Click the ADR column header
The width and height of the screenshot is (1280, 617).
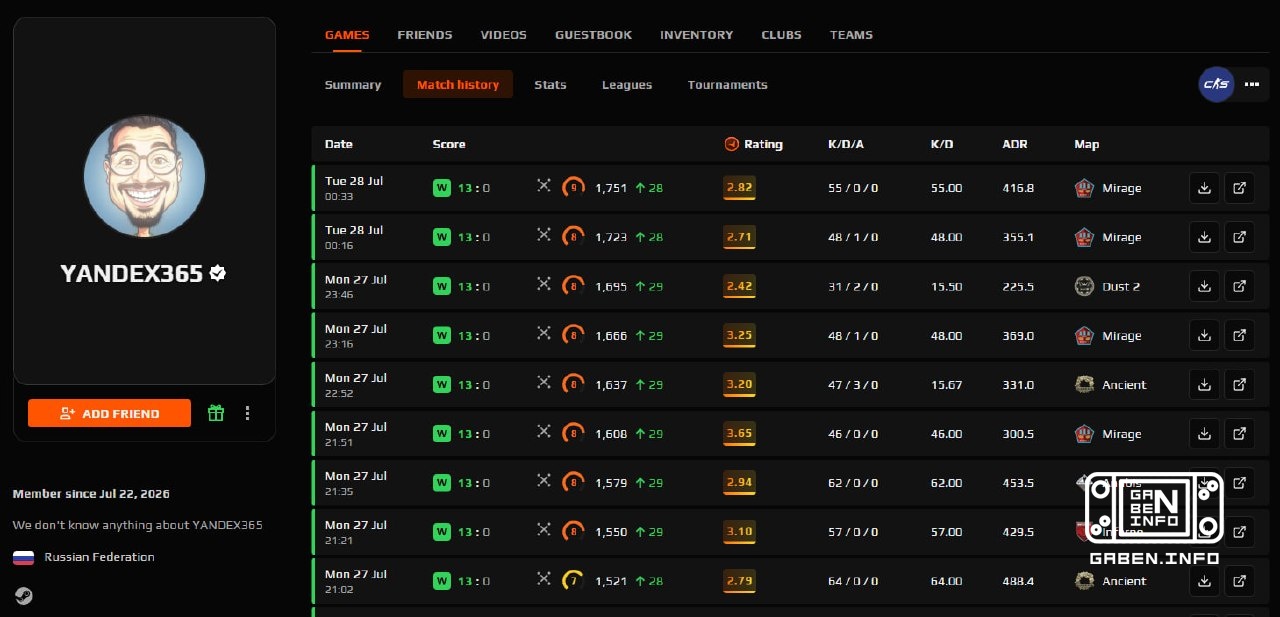click(x=1015, y=144)
